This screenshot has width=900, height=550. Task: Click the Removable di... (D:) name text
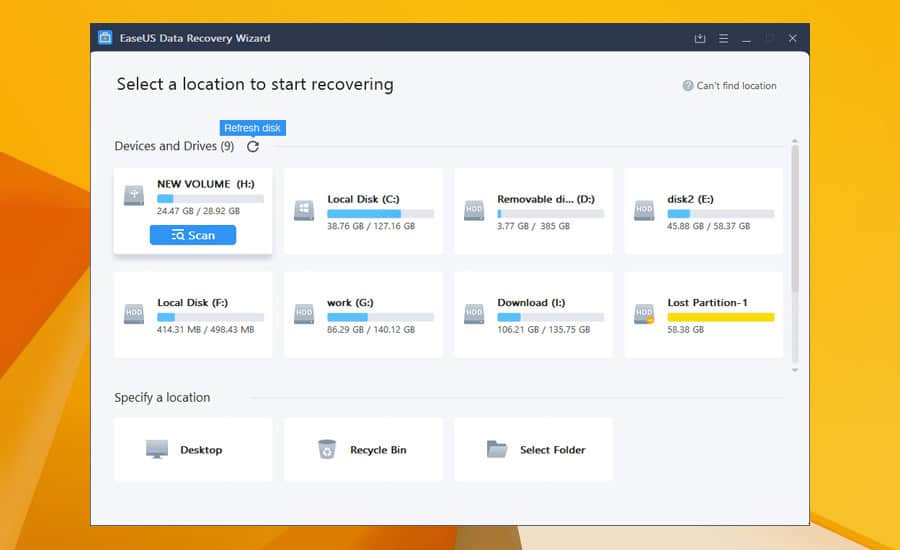(546, 199)
